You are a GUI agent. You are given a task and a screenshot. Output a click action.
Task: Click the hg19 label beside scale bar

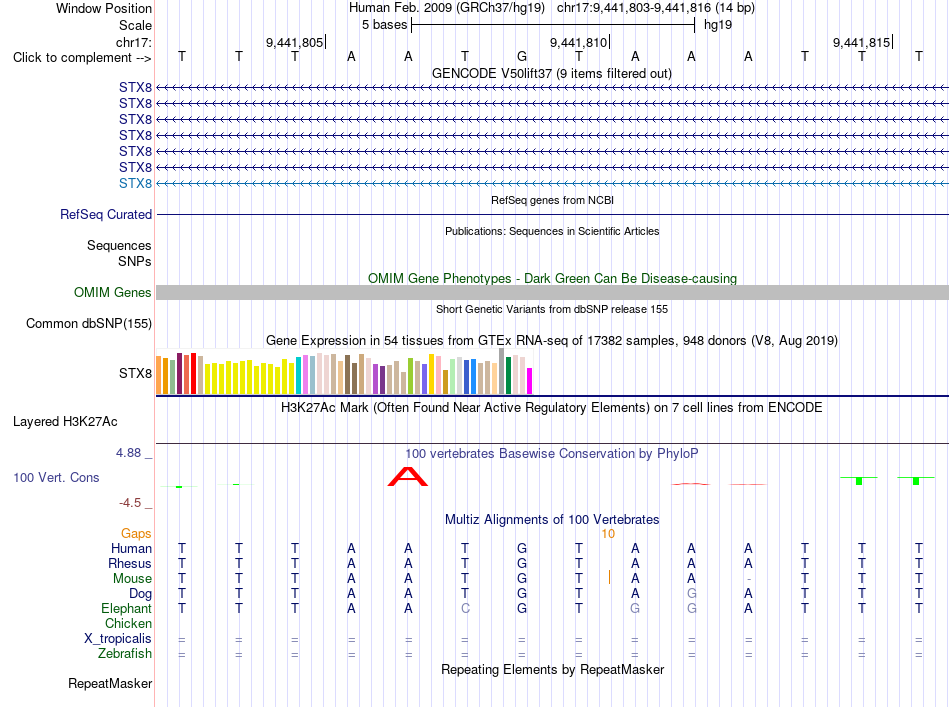pyautogui.click(x=718, y=25)
